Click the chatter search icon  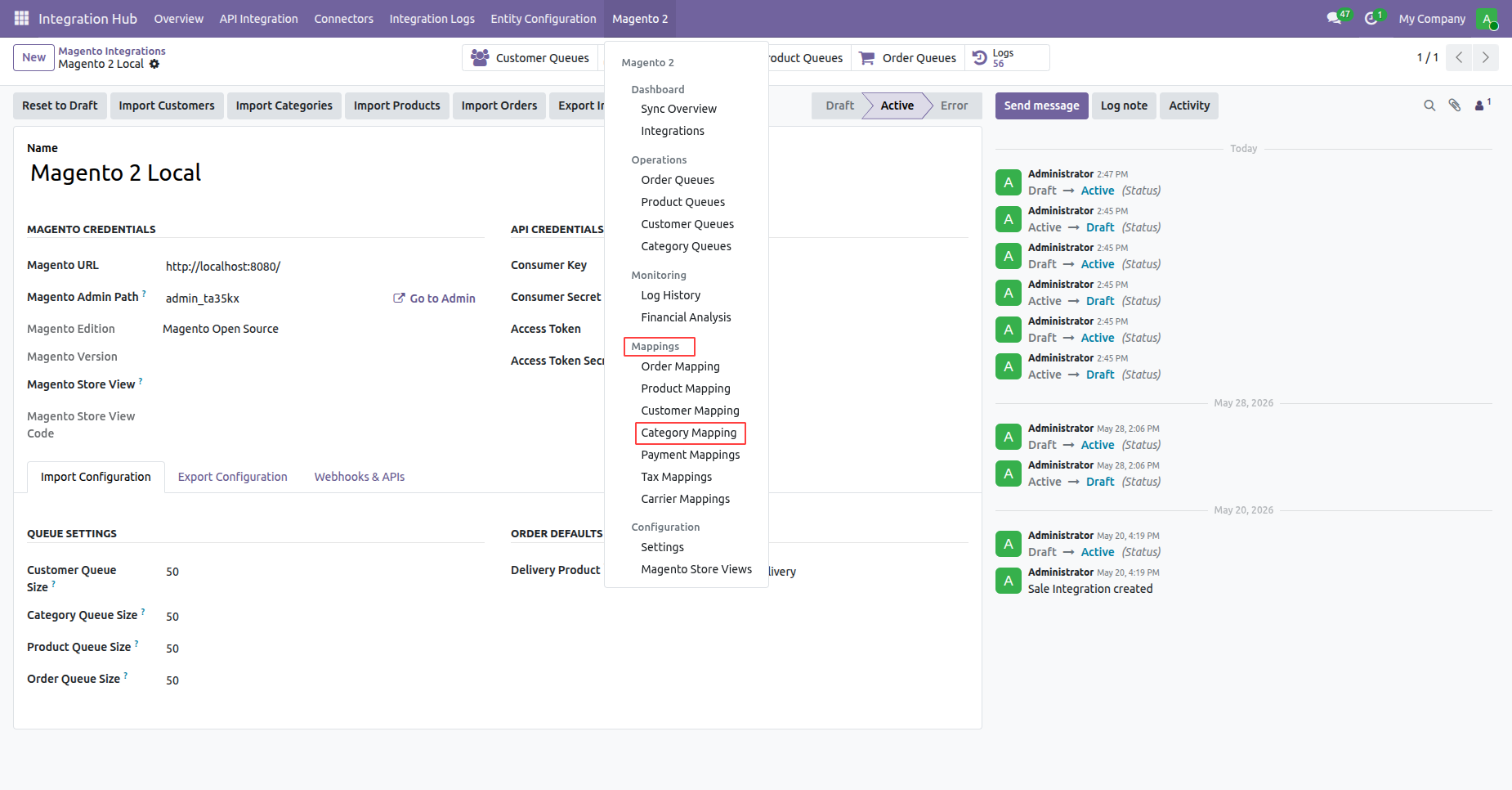pos(1429,105)
